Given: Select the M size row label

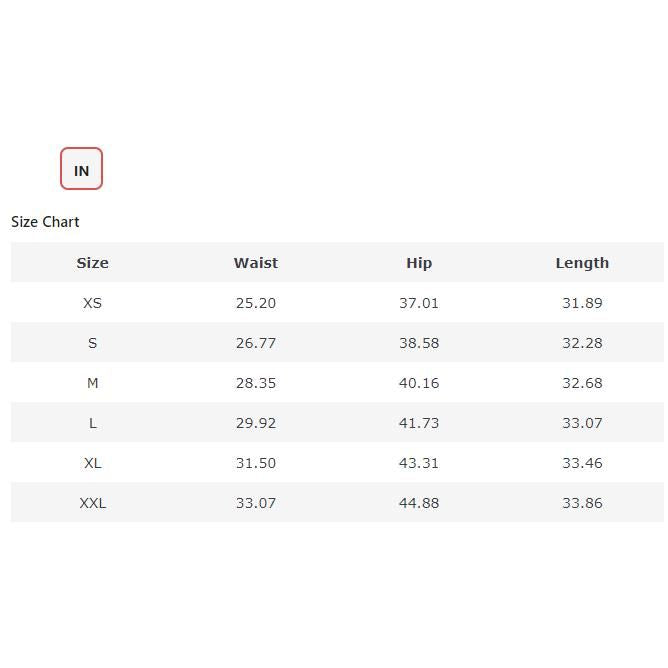Looking at the screenshot, I should tap(92, 383).
